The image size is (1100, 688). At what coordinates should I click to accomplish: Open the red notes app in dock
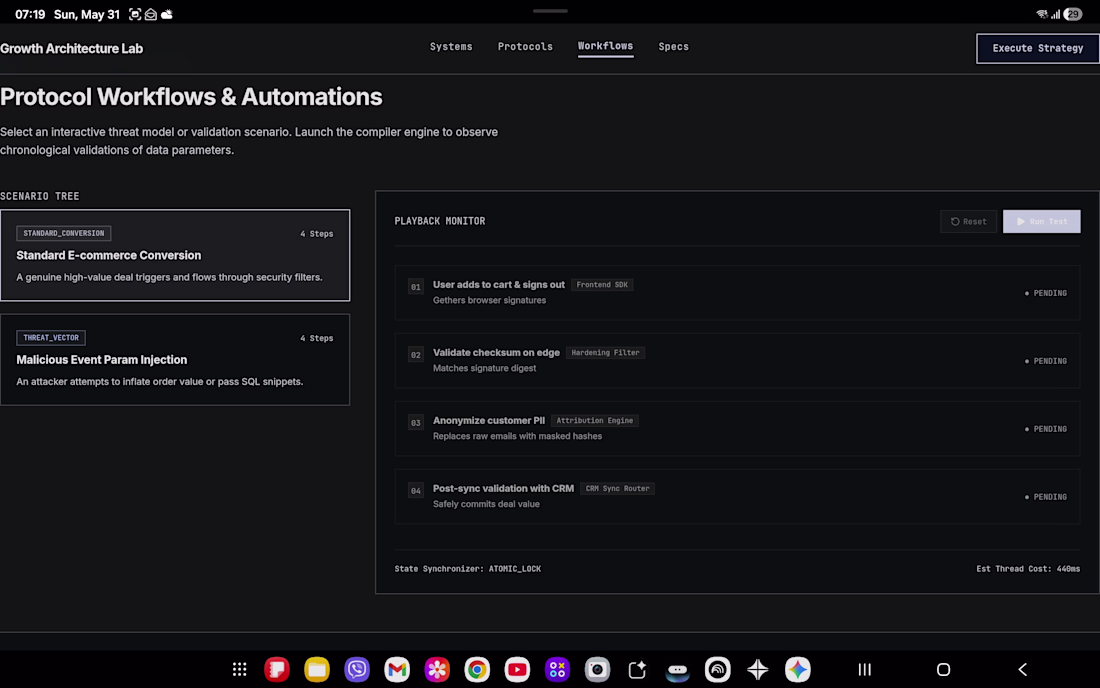(x=276, y=670)
